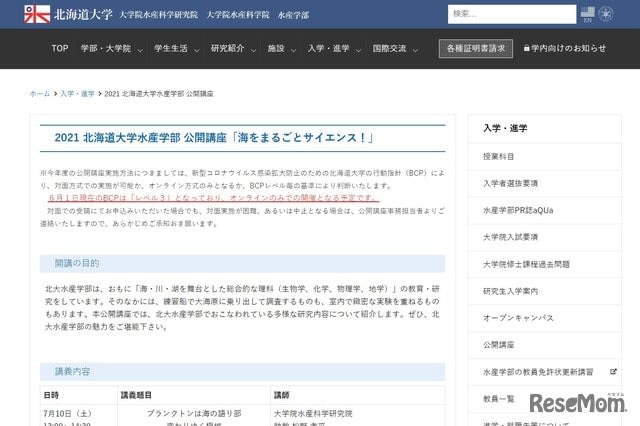The height and width of the screenshot is (426, 640).
Task: Open 研究生入学案内 in sidebar
Action: 510,291
